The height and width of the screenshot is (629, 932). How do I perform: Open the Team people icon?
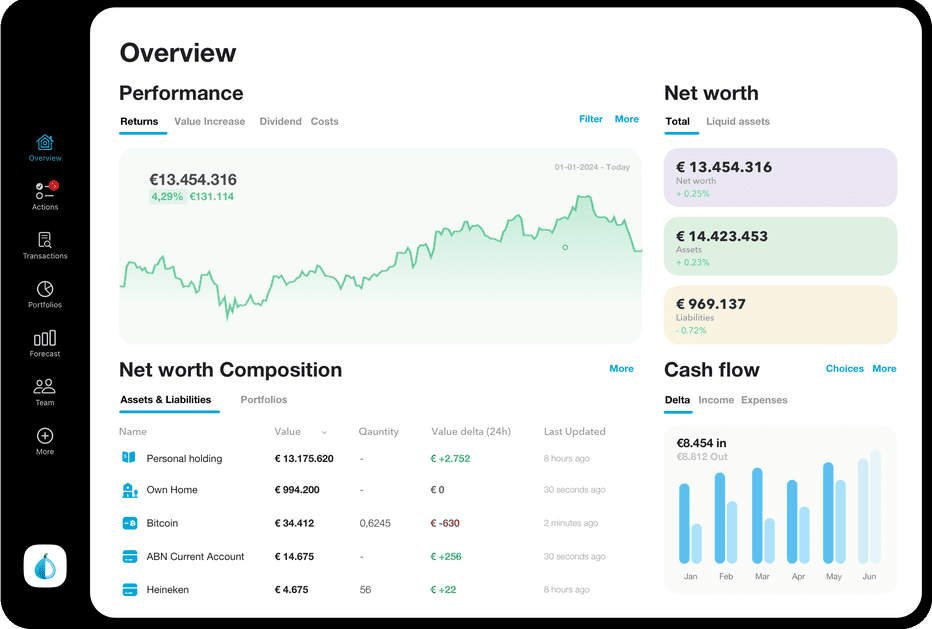[45, 386]
